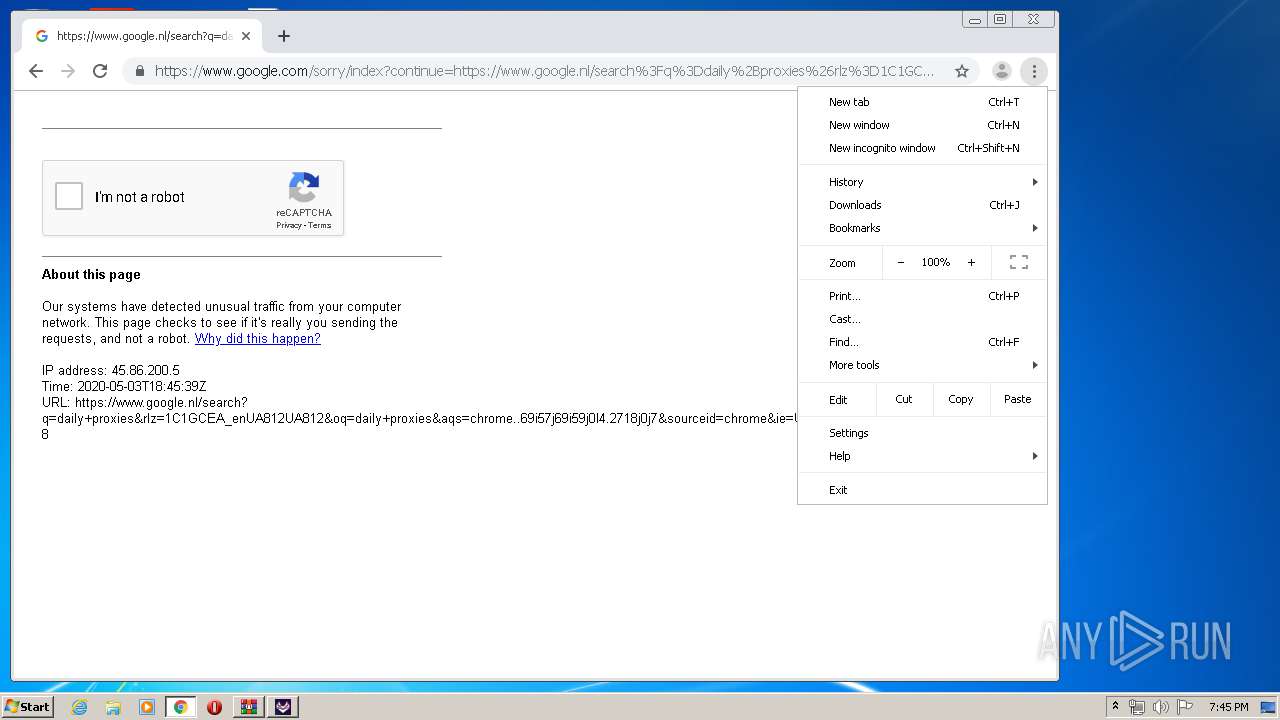Click the volume speaker tray icon
Image resolution: width=1280 pixels, height=720 pixels.
pos(1161,707)
